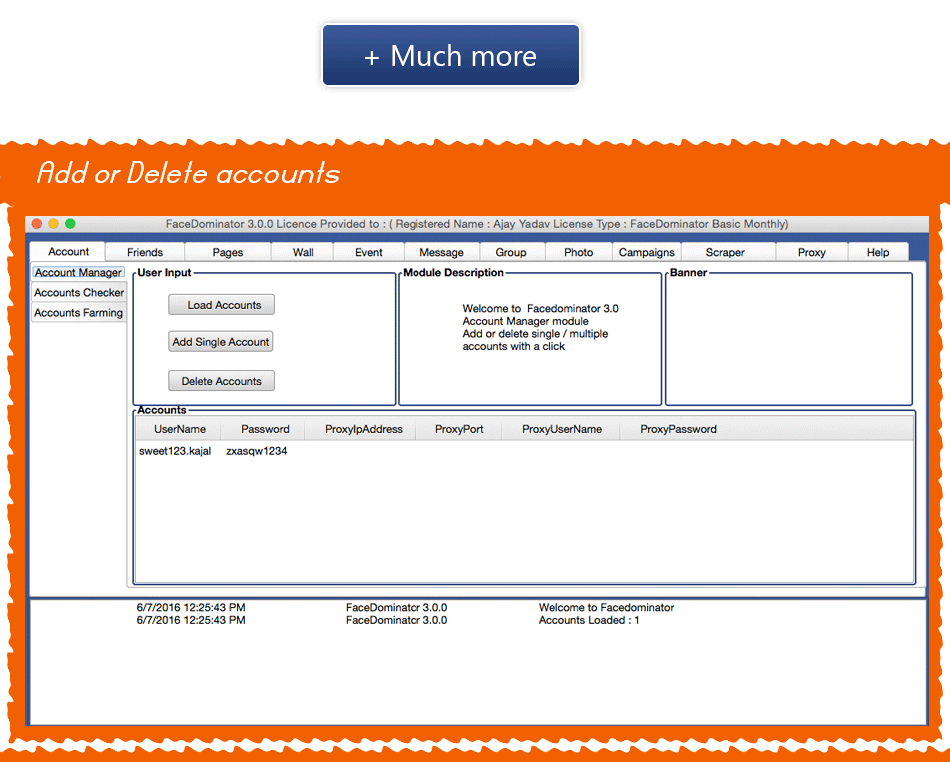The image size is (950, 762).
Task: Click the Delete Accounts button
Action: 222,381
